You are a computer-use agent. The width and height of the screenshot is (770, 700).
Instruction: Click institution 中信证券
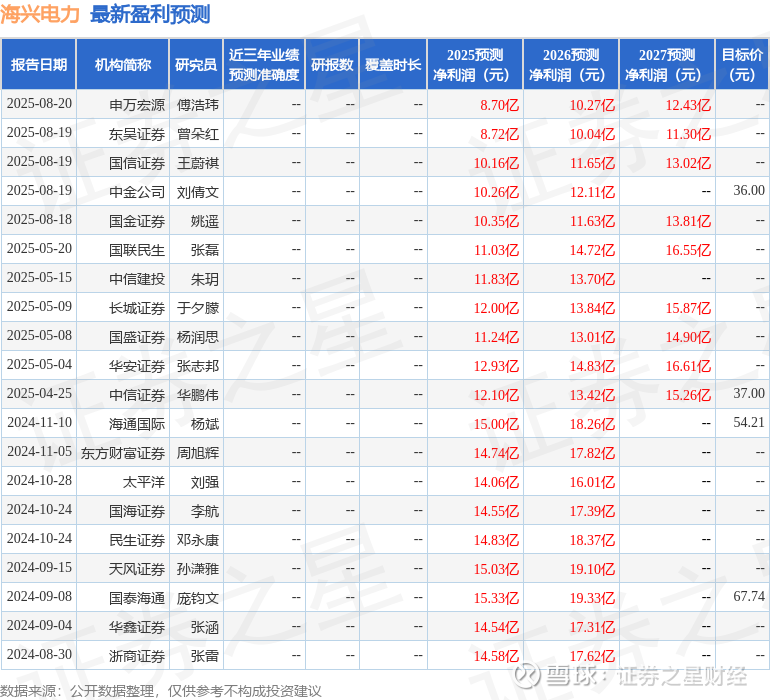coord(137,394)
